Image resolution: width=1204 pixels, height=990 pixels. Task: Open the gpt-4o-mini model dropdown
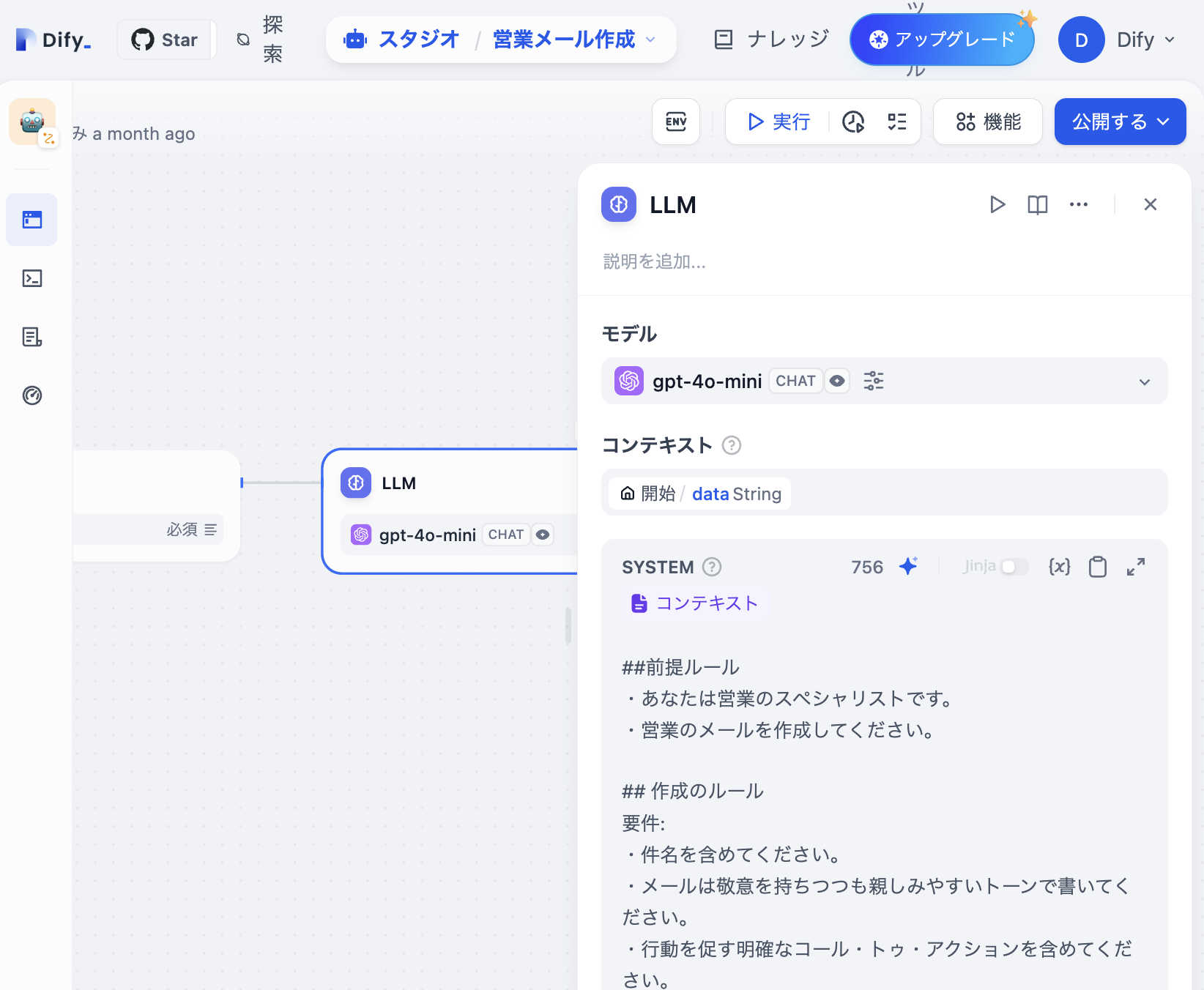1144,381
